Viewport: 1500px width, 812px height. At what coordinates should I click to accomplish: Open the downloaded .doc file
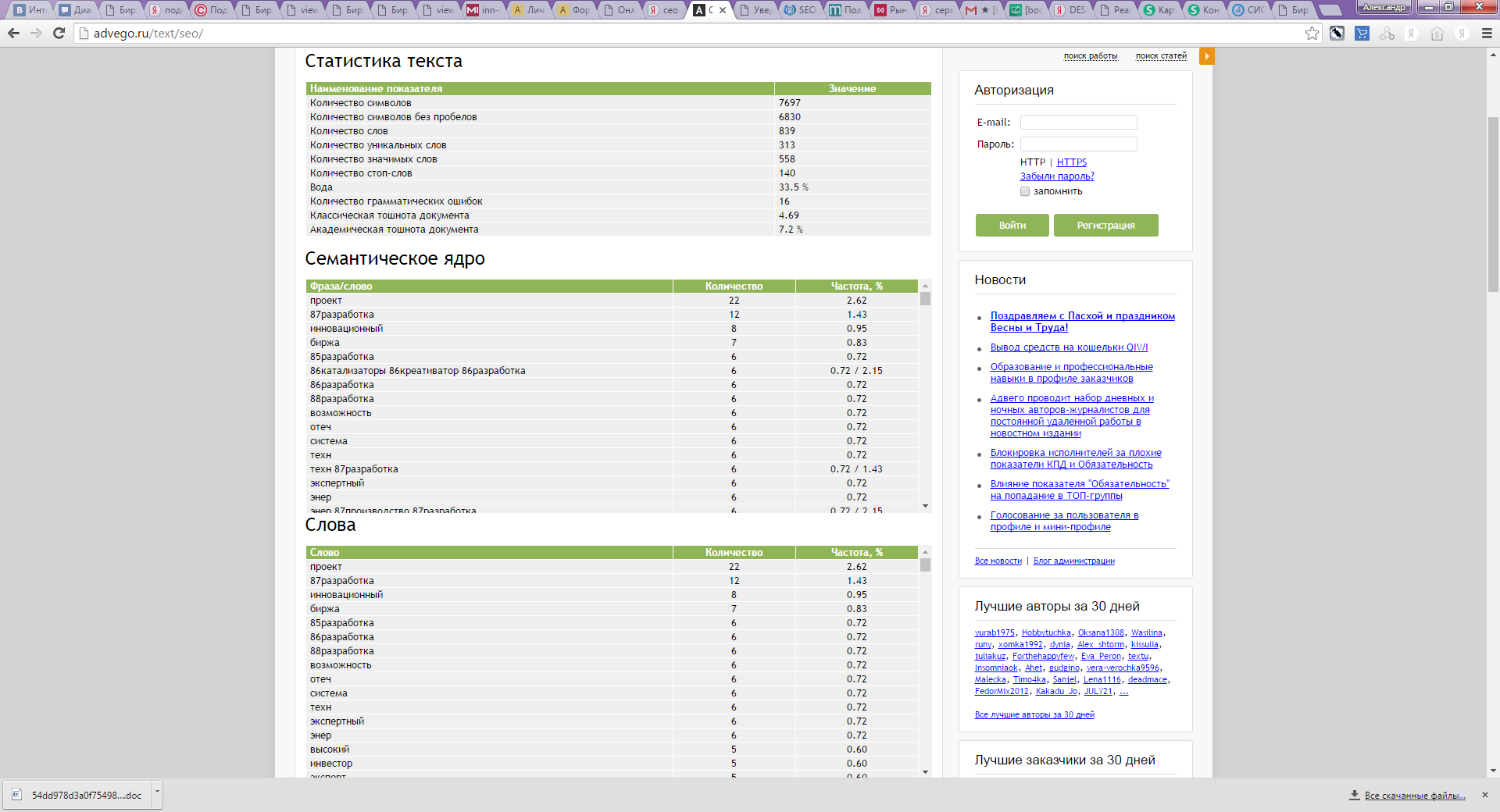point(78,796)
